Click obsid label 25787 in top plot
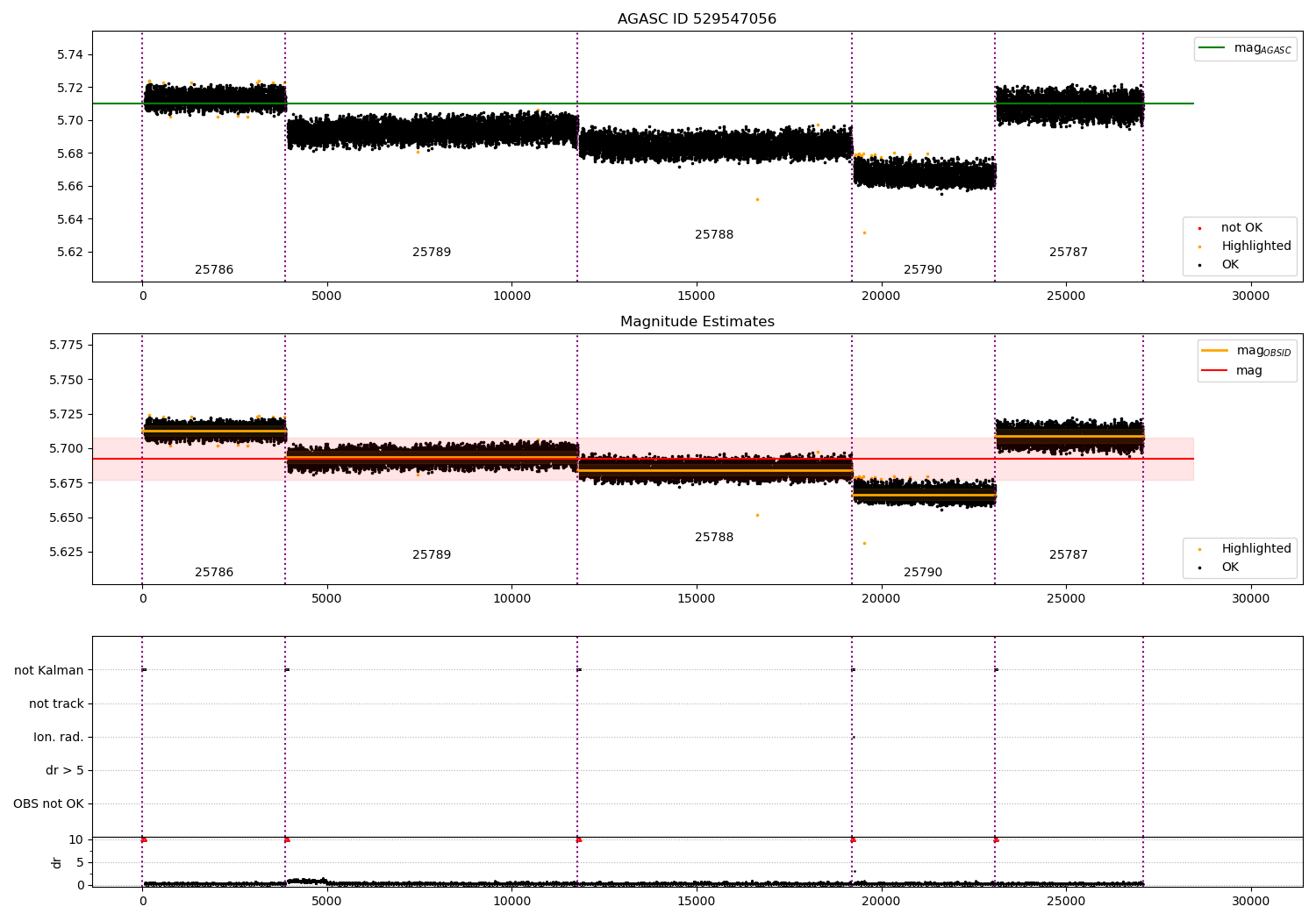This screenshot has width=1316, height=921. point(1069,252)
